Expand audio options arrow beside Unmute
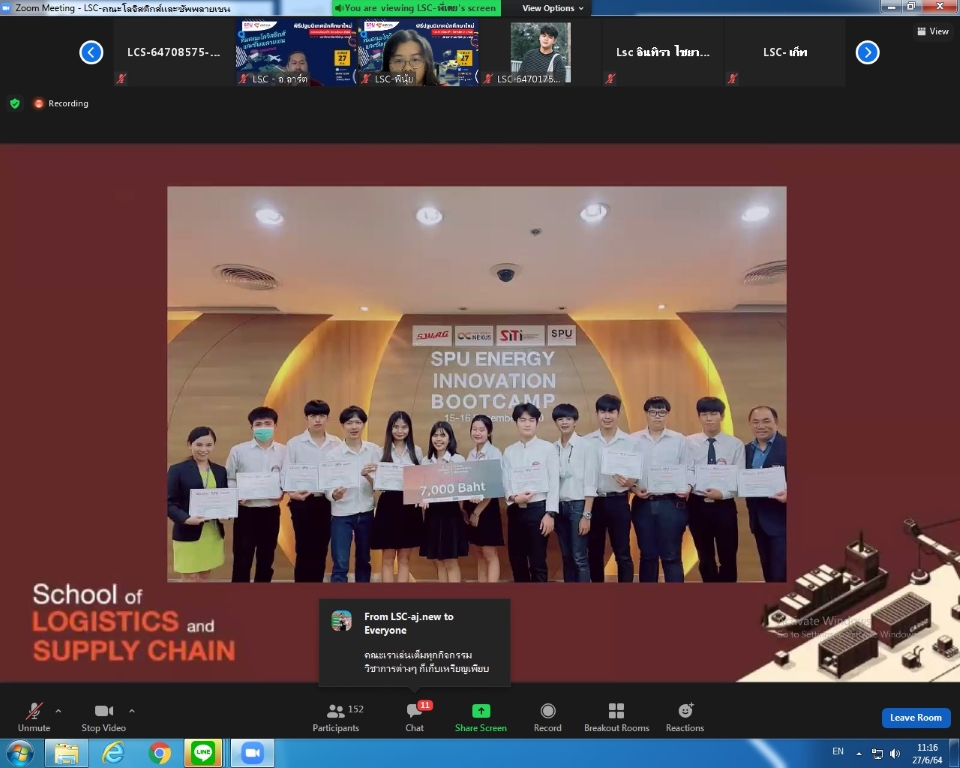The width and height of the screenshot is (960, 768). point(58,711)
